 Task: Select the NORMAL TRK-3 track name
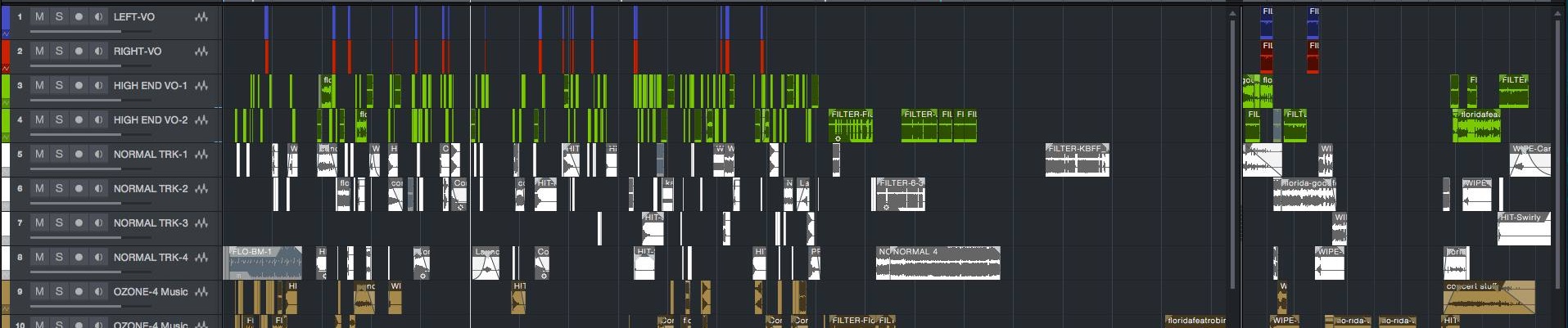(x=150, y=222)
